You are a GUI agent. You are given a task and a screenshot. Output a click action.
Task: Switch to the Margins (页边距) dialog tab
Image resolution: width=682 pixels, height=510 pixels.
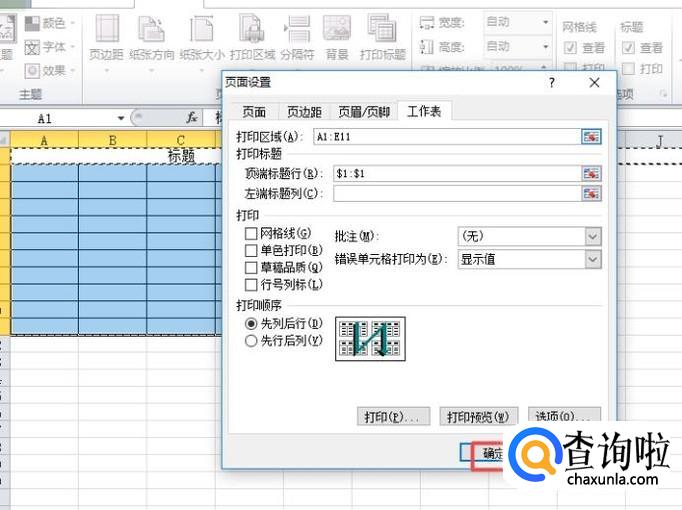point(304,112)
